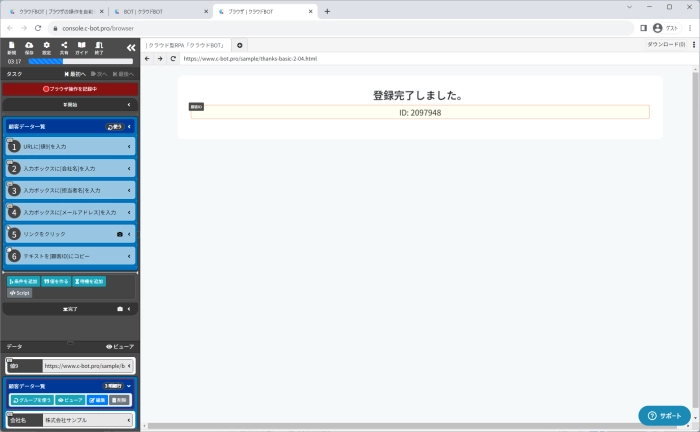Screen dimensions: 700x432
Task: Click the 新規 (new) file icon
Action: 11,48
